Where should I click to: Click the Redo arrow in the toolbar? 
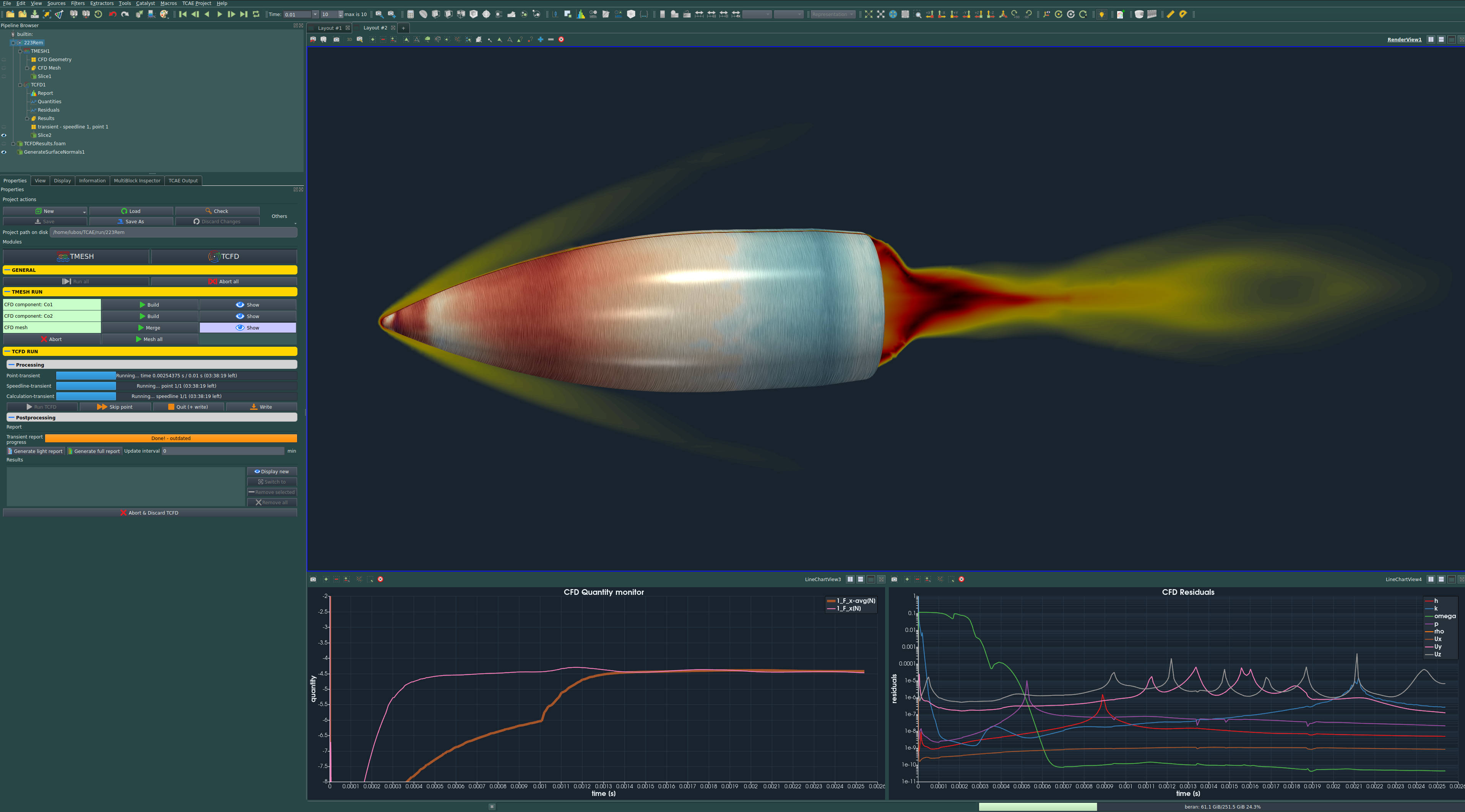tap(125, 14)
